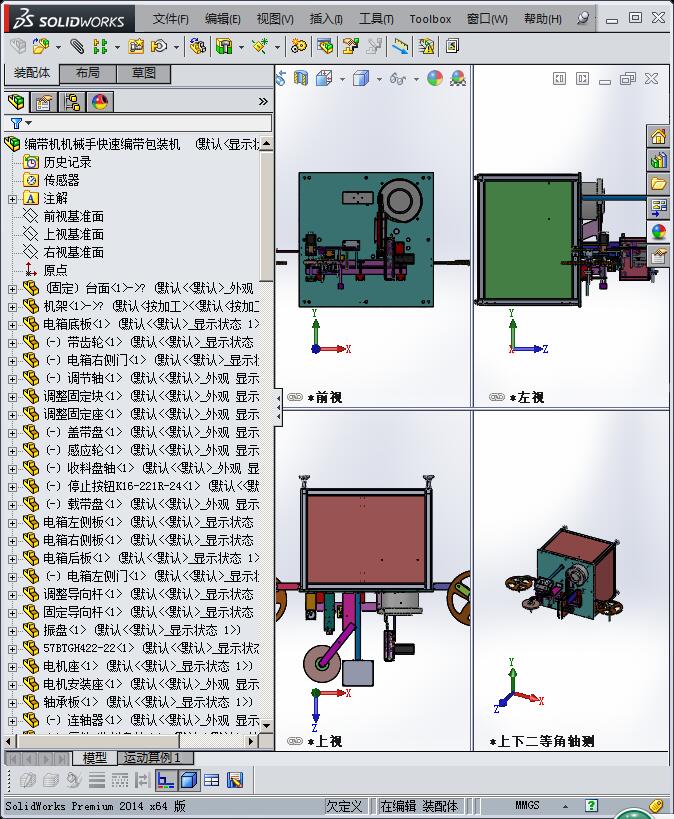
Task: Open the File Explorer folder icon in task pane
Action: pos(658,184)
